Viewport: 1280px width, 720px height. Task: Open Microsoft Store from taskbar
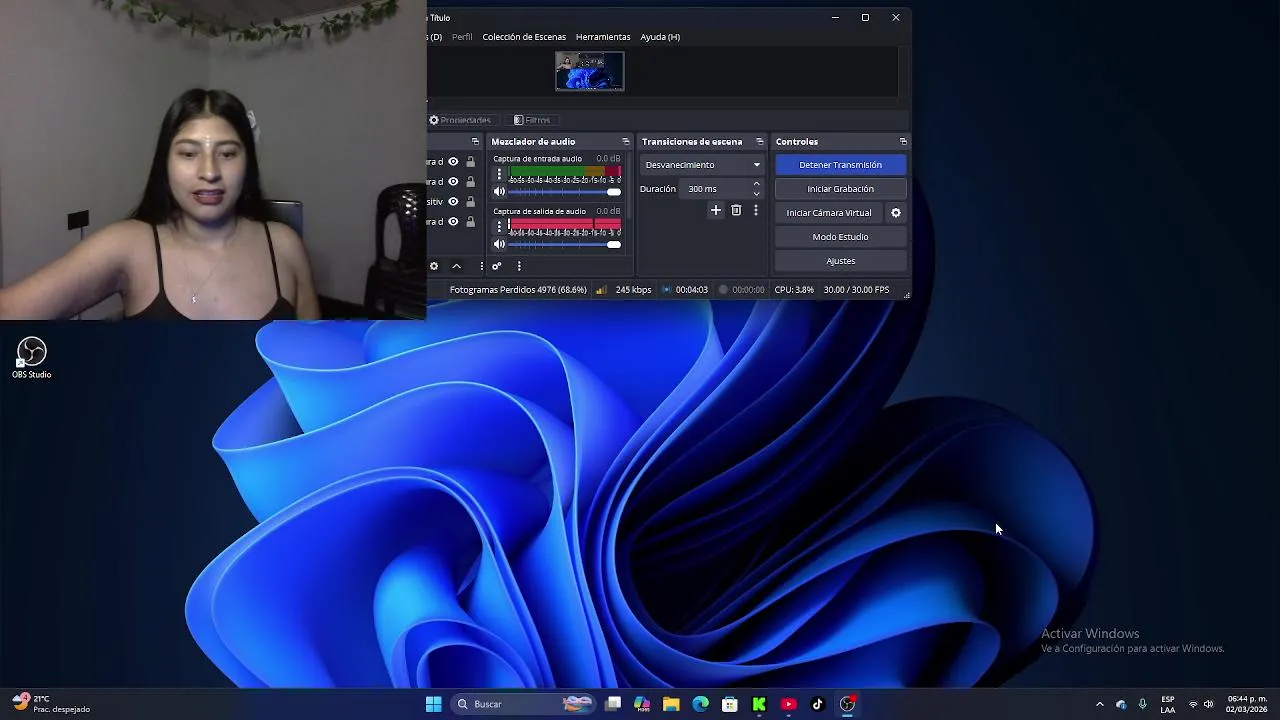click(x=730, y=704)
